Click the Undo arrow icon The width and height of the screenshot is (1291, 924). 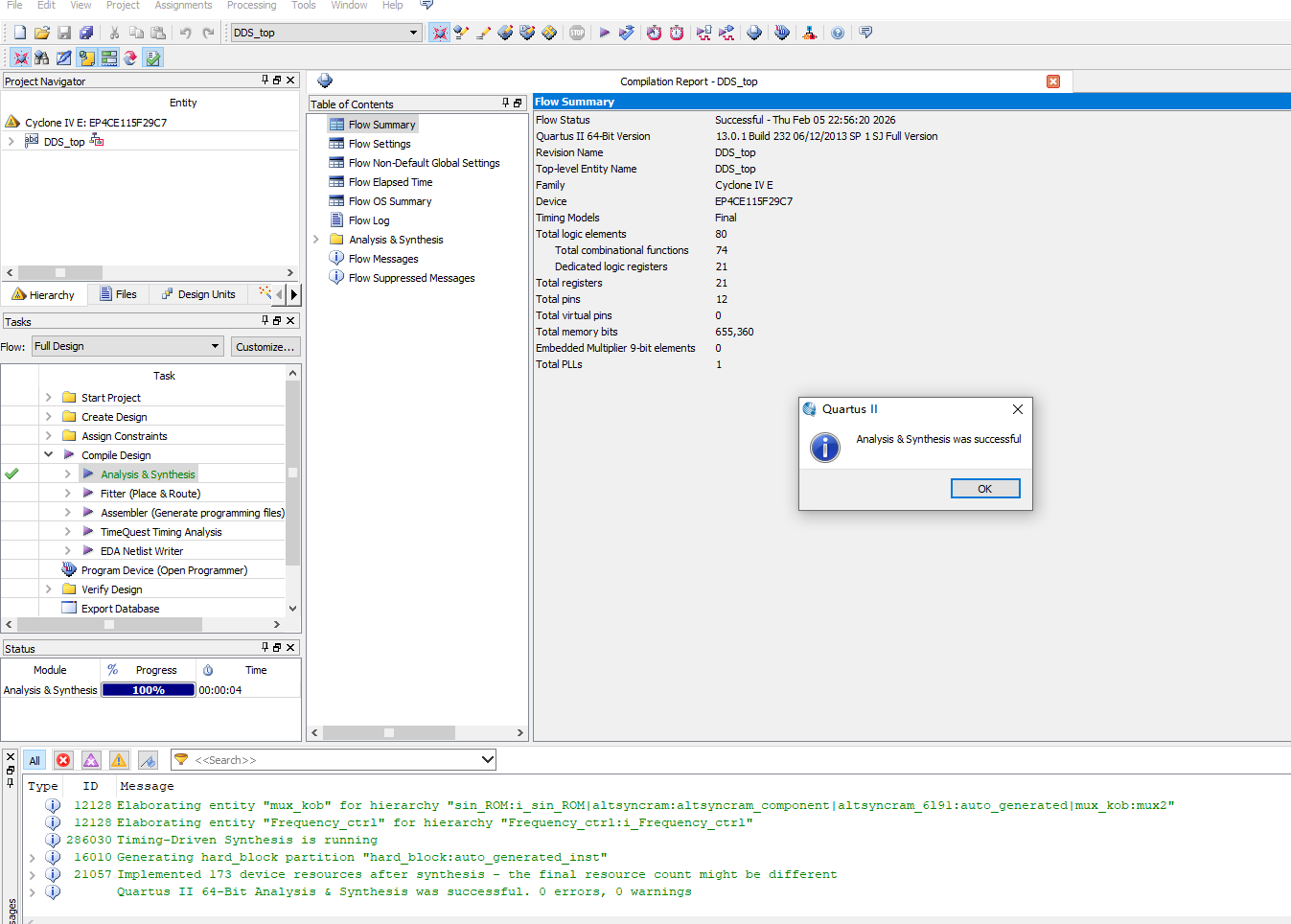(185, 33)
